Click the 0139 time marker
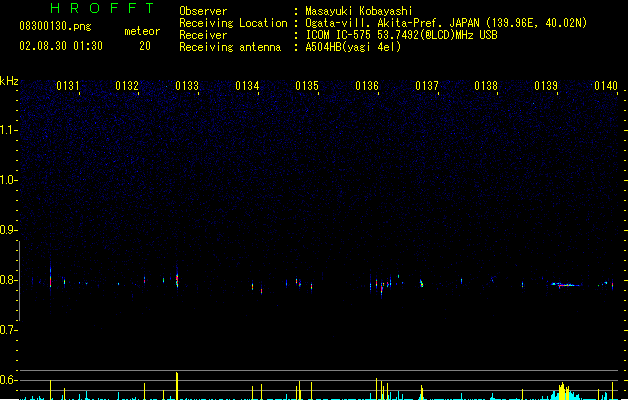This screenshot has height=400, width=629. (x=546, y=86)
